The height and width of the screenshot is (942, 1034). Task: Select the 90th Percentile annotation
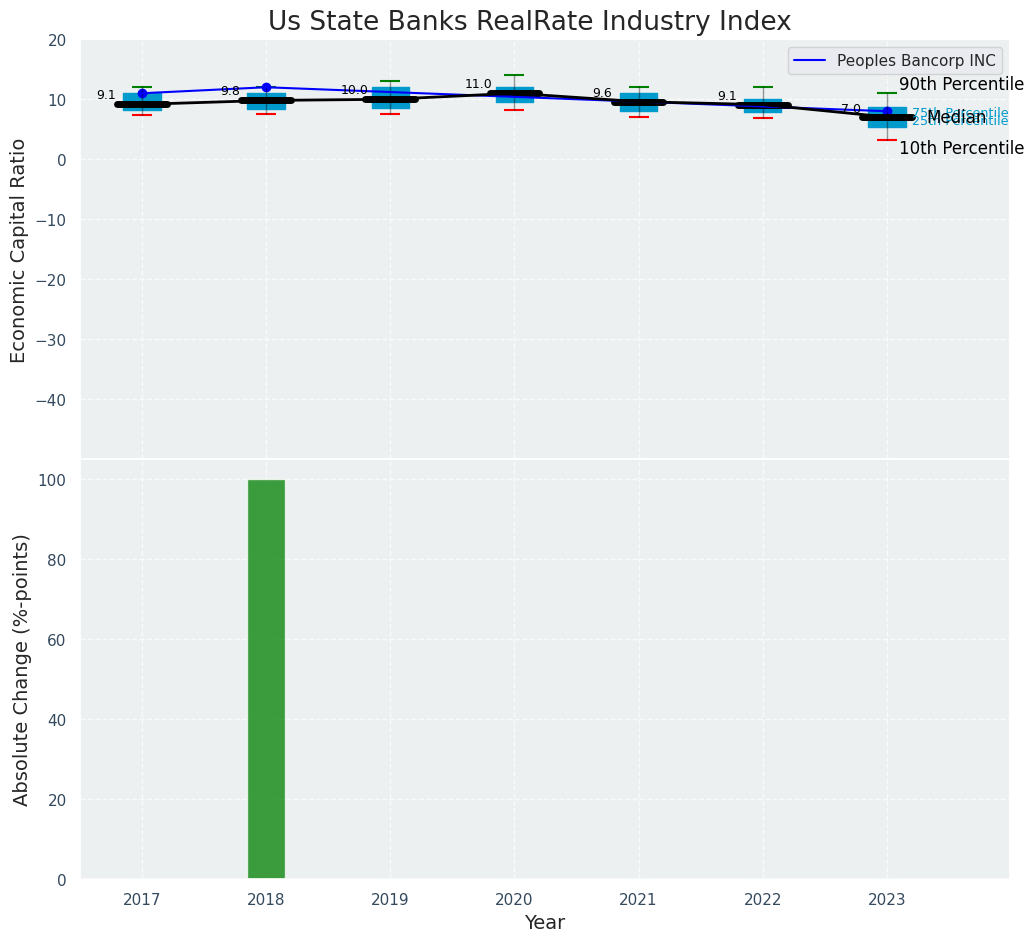click(961, 85)
